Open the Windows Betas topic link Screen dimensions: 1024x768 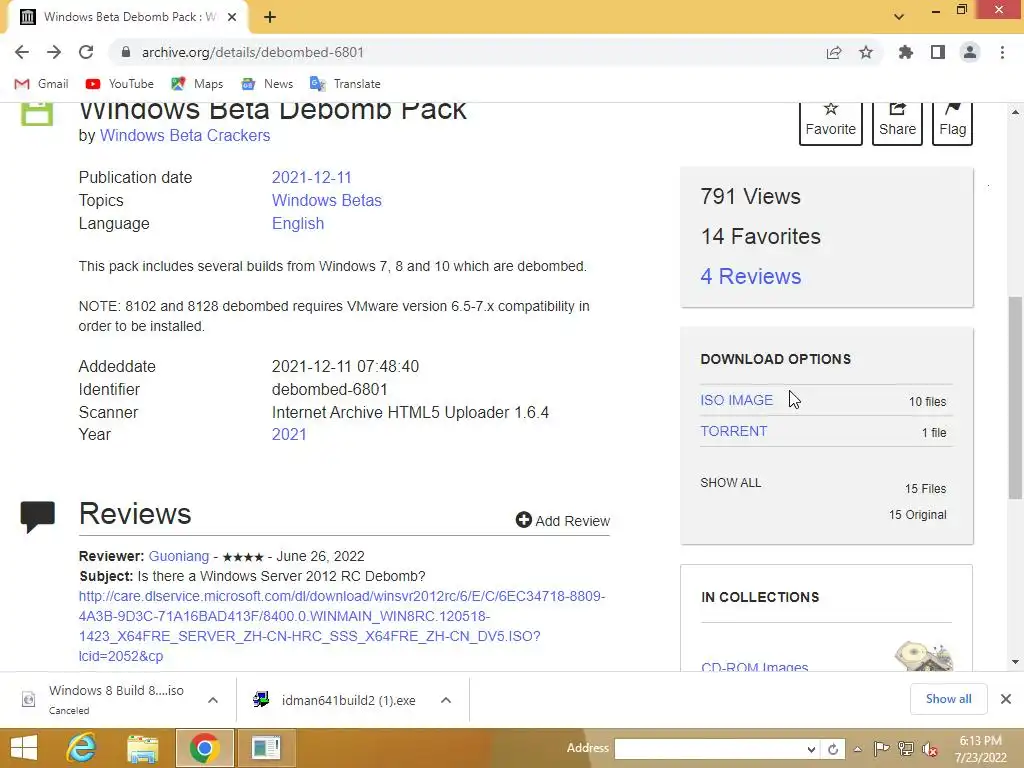coord(327,200)
